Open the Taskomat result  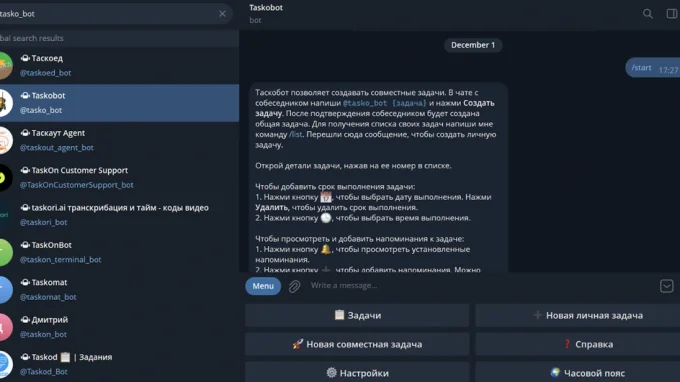tap(119, 289)
